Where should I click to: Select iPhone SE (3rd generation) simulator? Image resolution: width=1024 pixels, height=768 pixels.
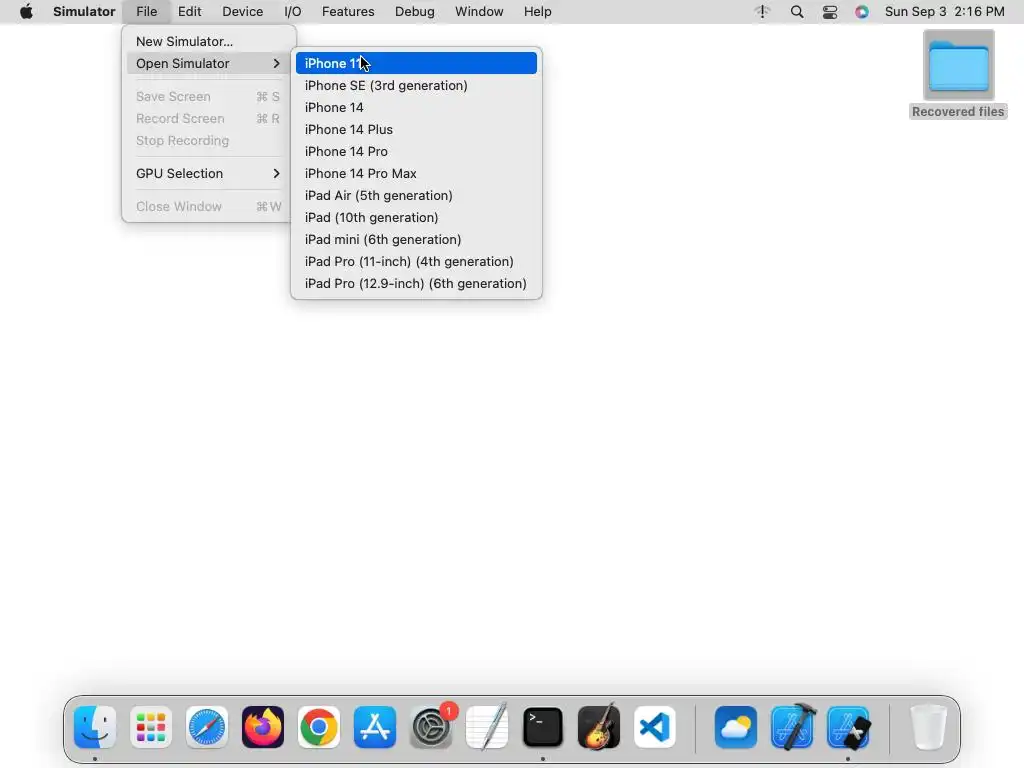[416, 86]
